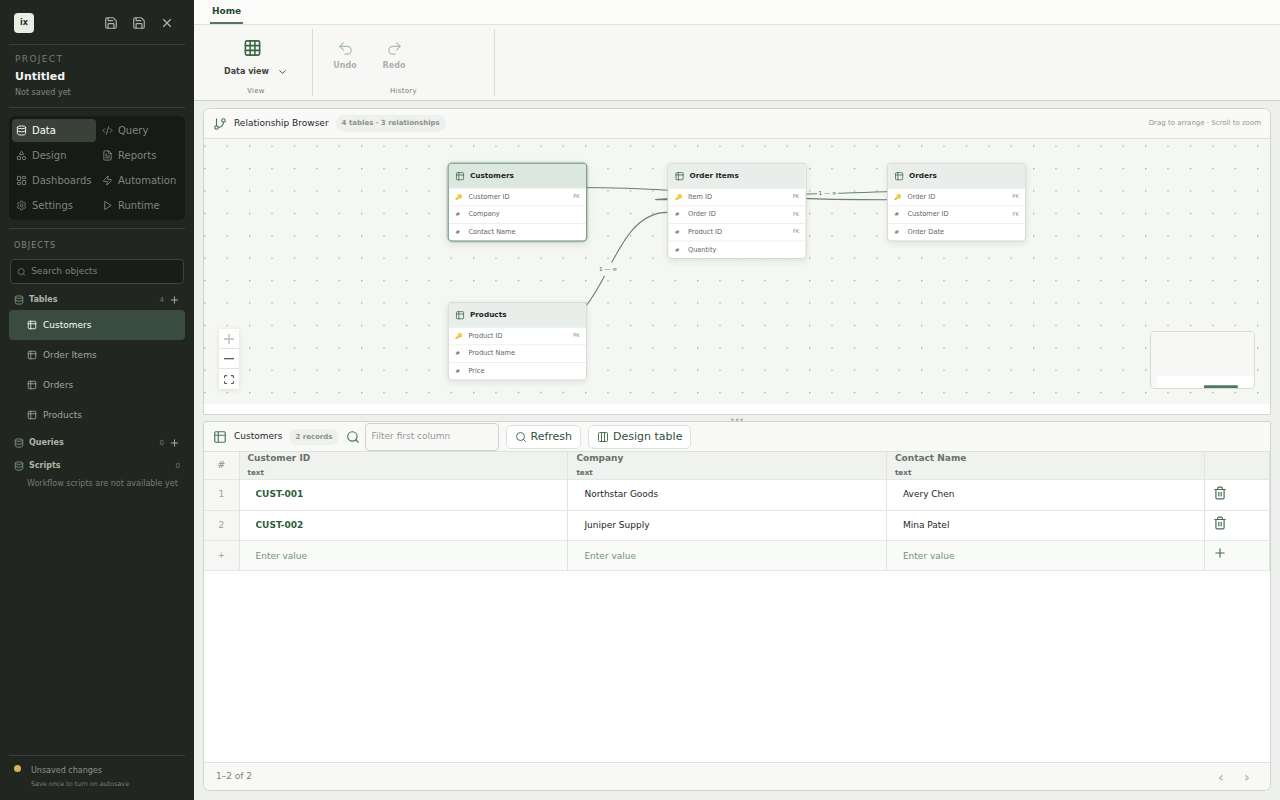Viewport: 1280px width, 800px height.
Task: Click the search magnifier icon beside records badge
Action: pos(353,437)
